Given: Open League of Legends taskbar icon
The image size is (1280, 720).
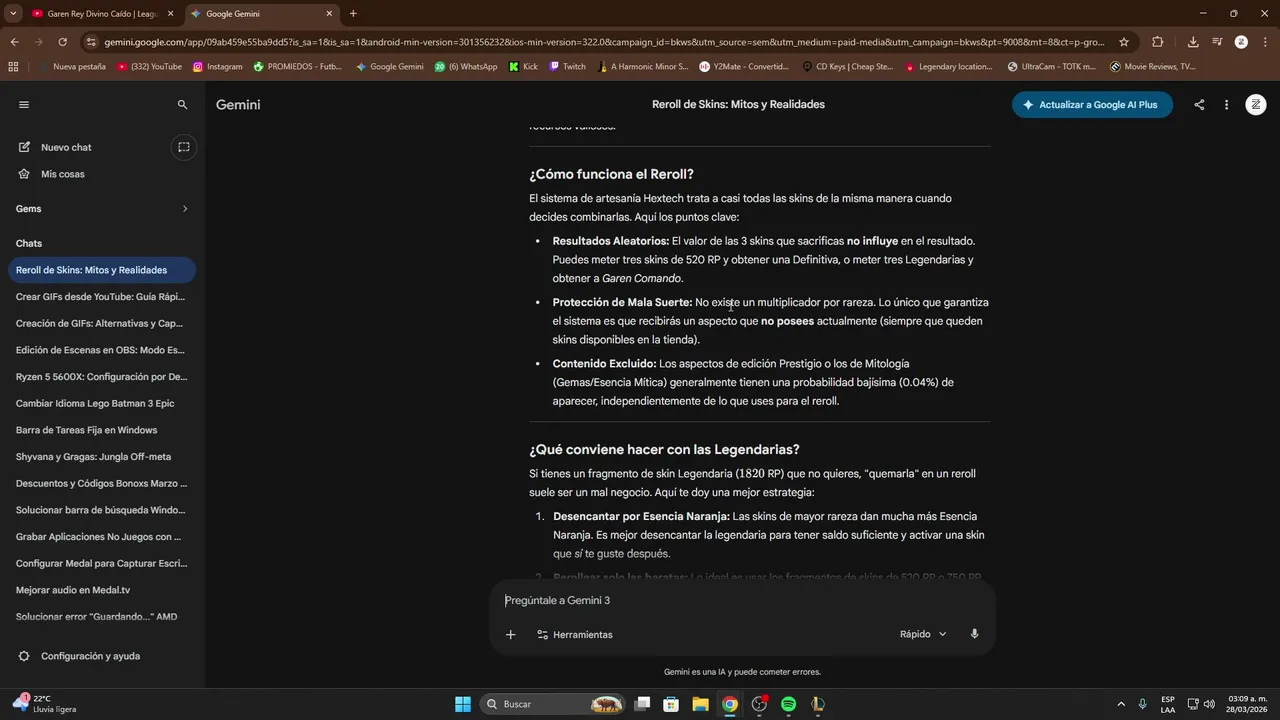Looking at the screenshot, I should [x=818, y=704].
